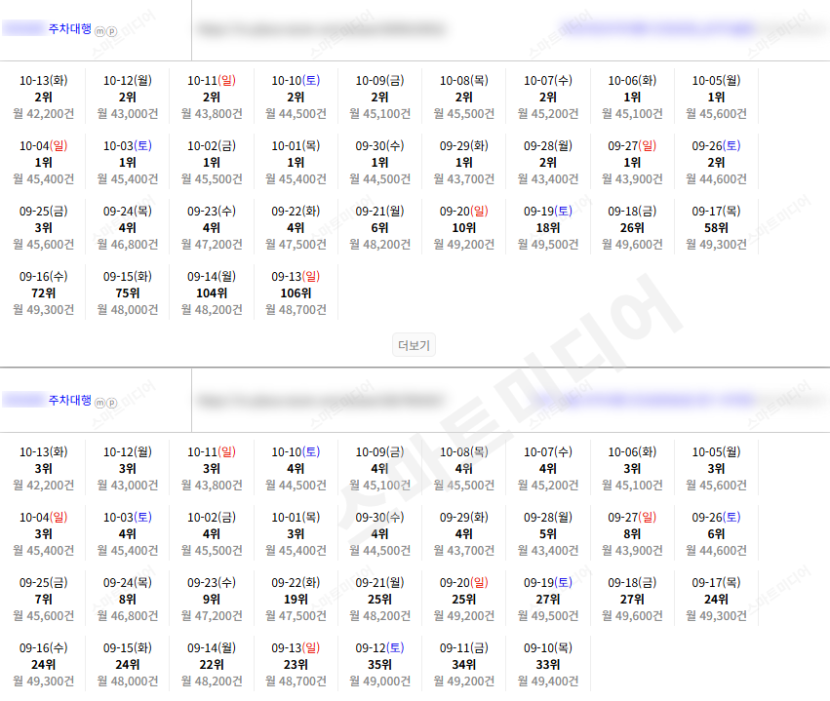Select the '106위' rank value
This screenshot has height=701, width=830.
tap(296, 293)
